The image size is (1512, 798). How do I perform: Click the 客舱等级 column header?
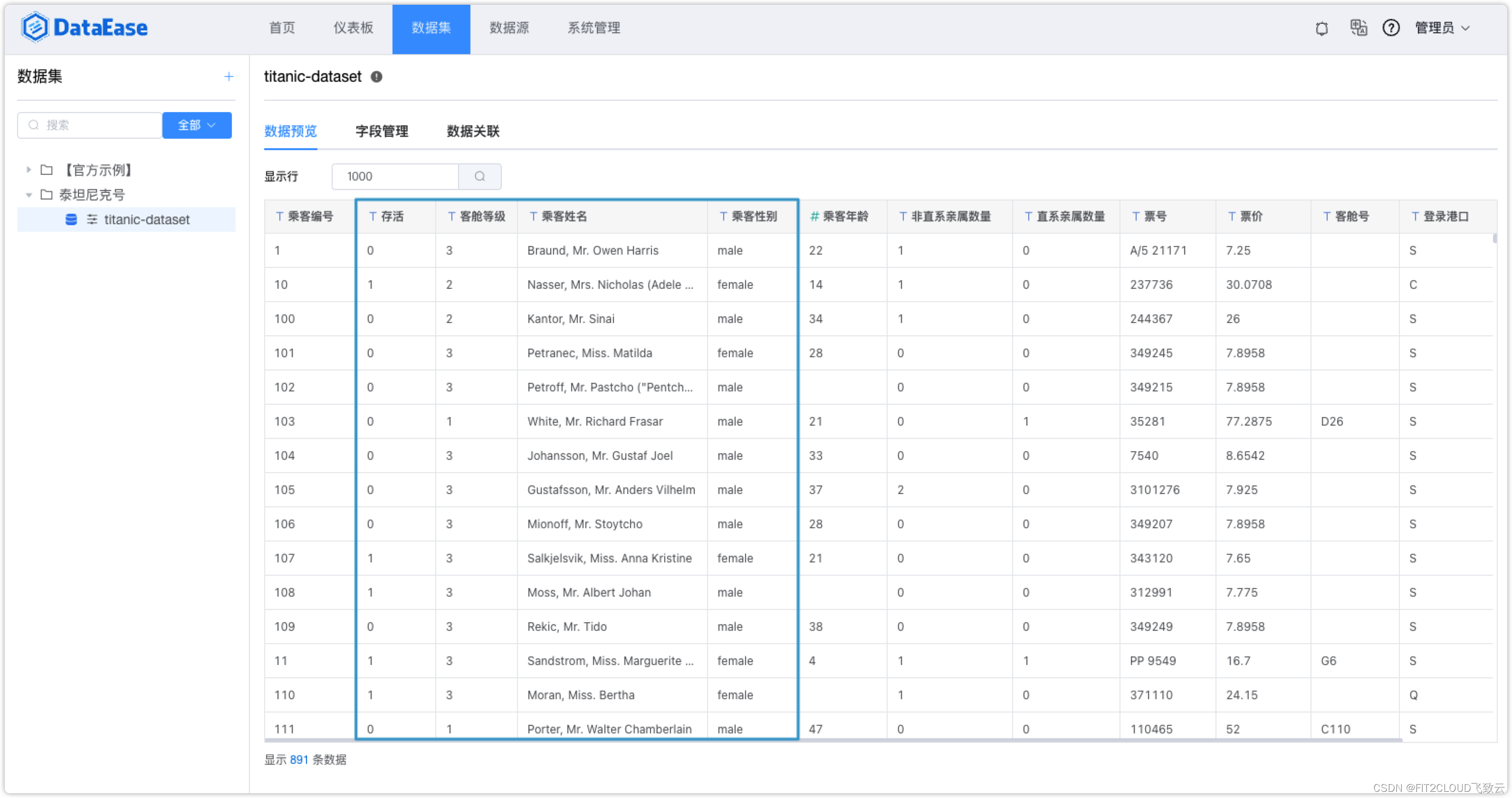coord(477,217)
